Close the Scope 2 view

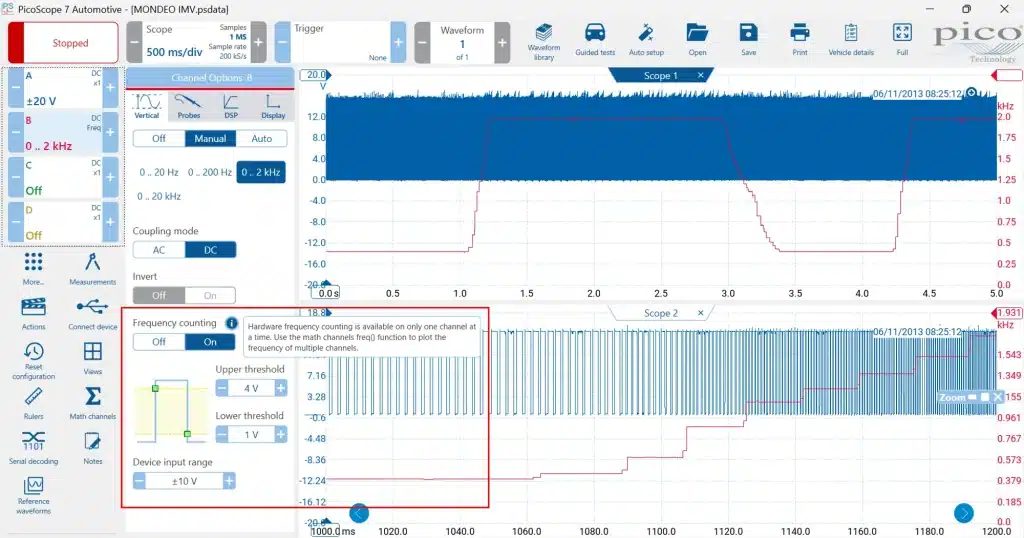click(x=701, y=313)
